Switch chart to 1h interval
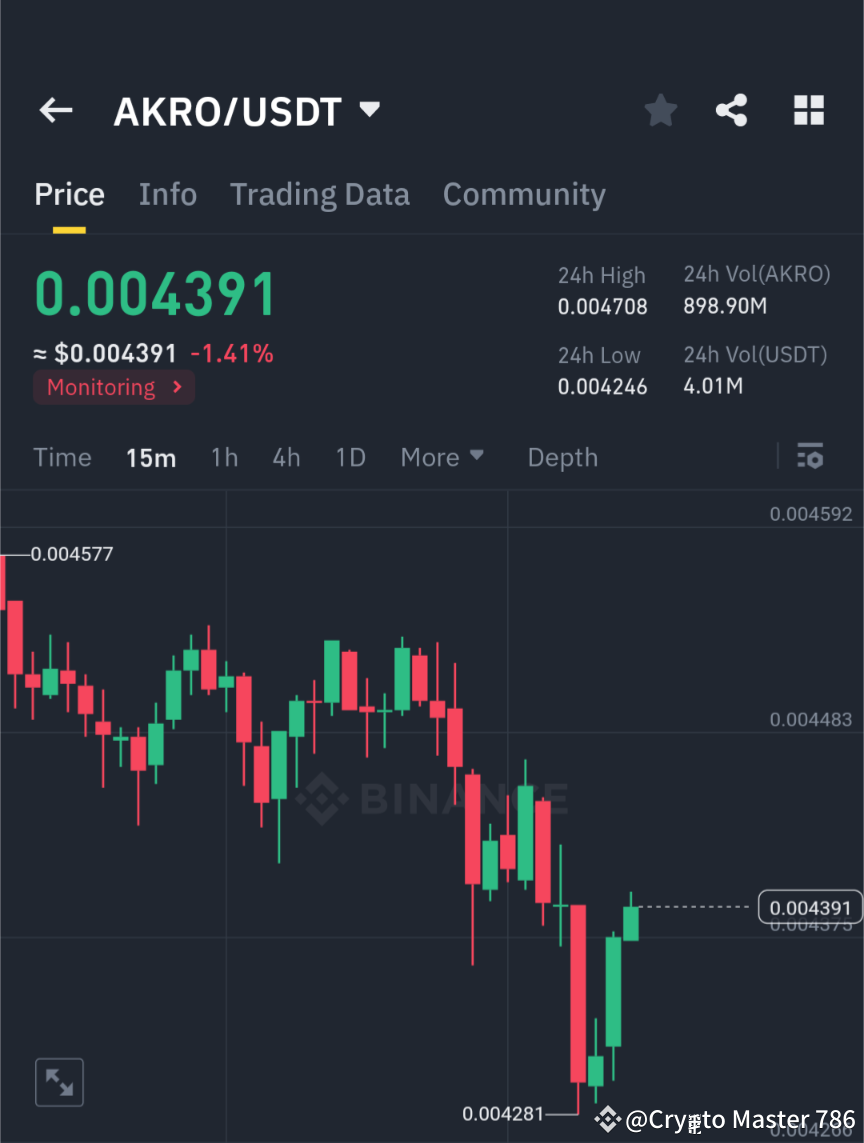The image size is (864, 1143). (x=224, y=457)
